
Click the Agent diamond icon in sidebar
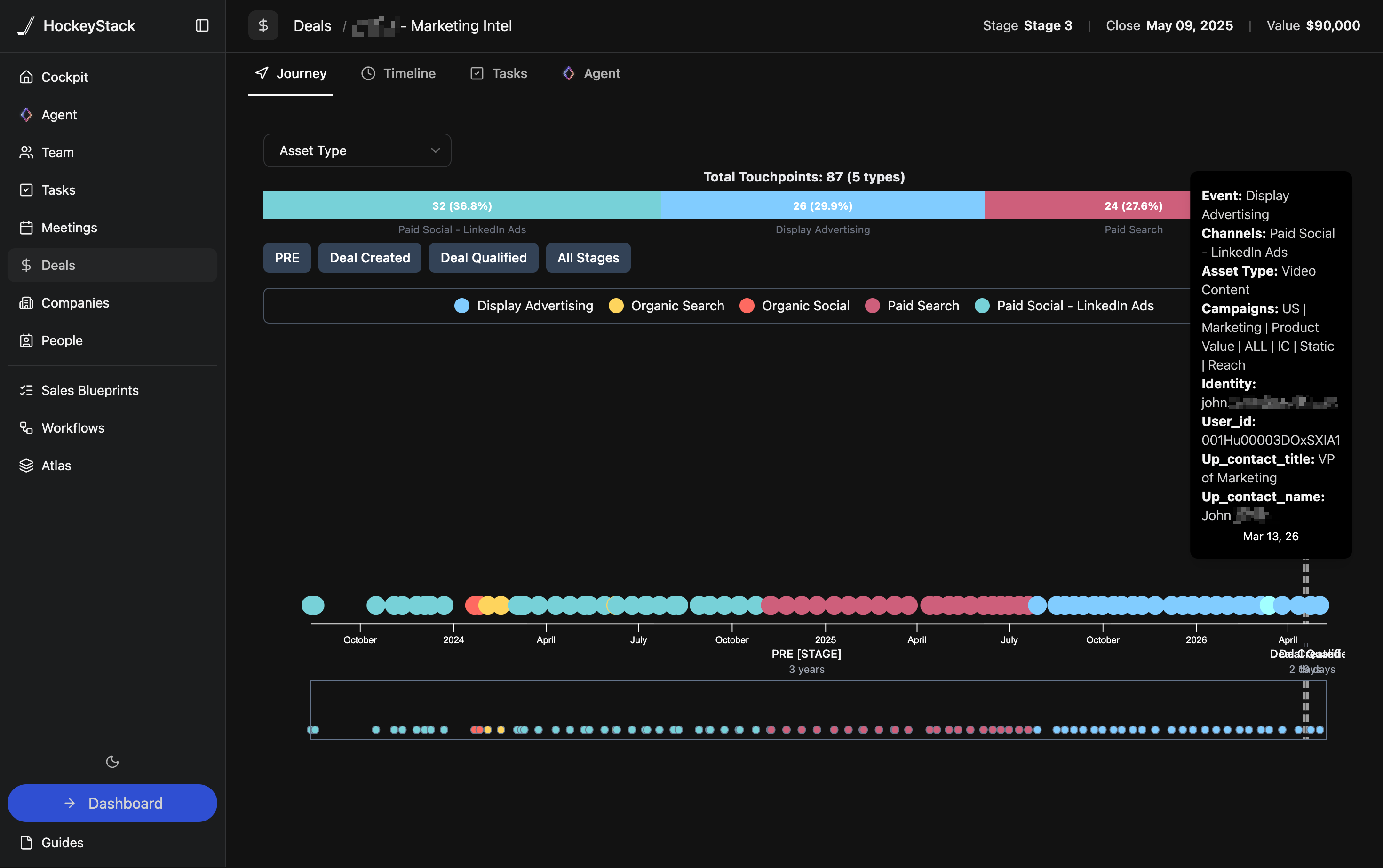pos(26,115)
